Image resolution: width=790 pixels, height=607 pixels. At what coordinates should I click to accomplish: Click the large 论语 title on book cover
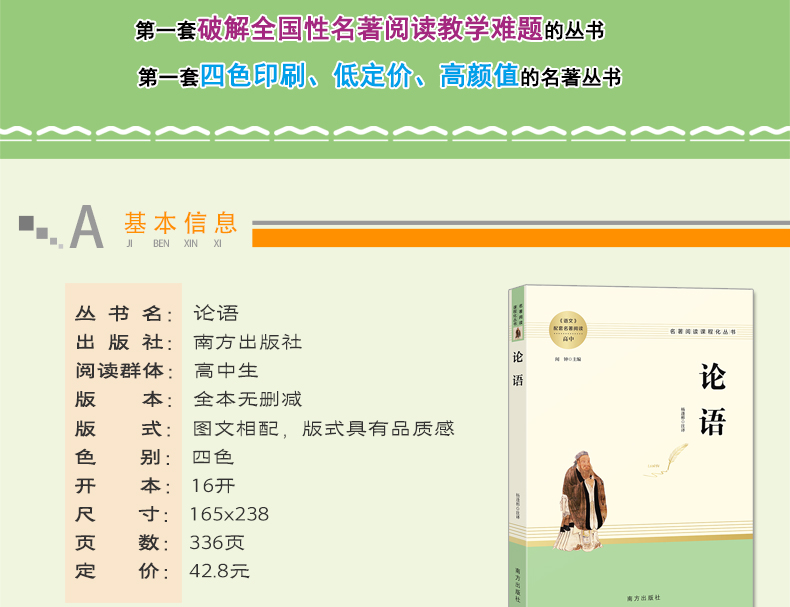click(712, 399)
